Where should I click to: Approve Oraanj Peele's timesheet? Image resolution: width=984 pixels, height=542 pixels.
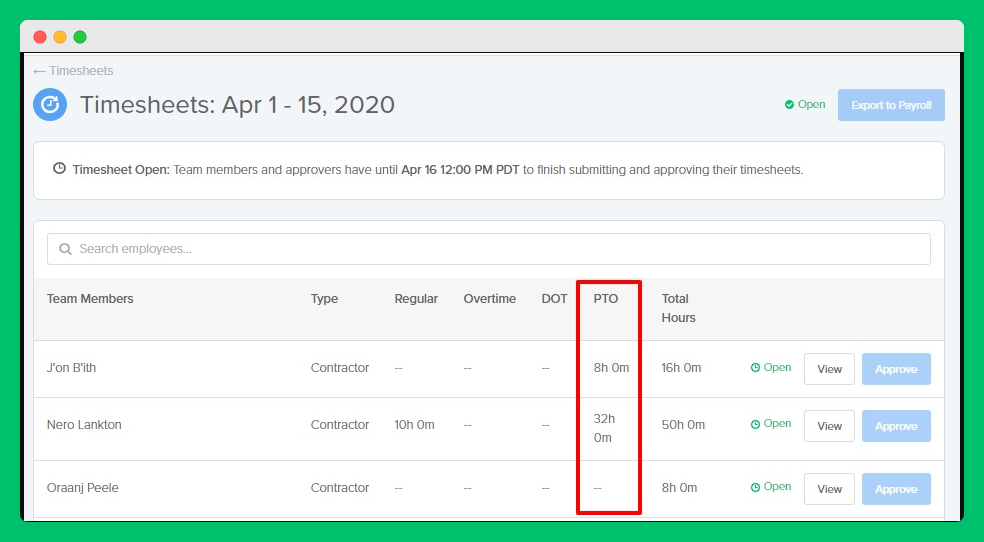(x=896, y=489)
